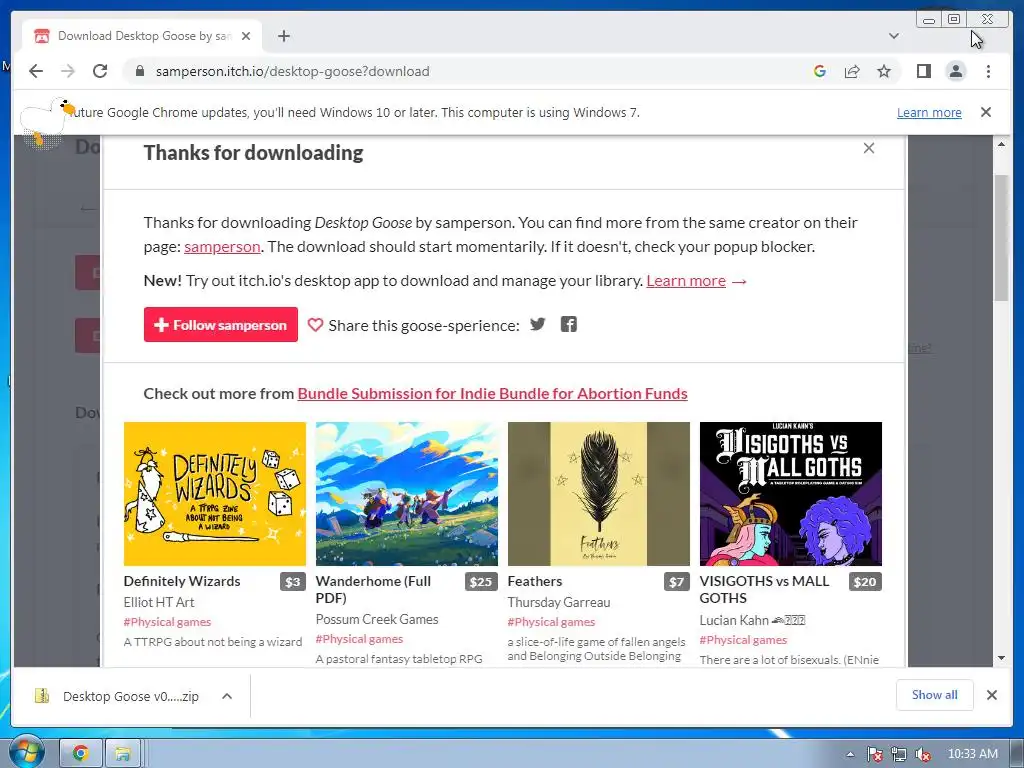Open Visigoths vs Mall Goths cover
The height and width of the screenshot is (768, 1024).
pos(791,494)
